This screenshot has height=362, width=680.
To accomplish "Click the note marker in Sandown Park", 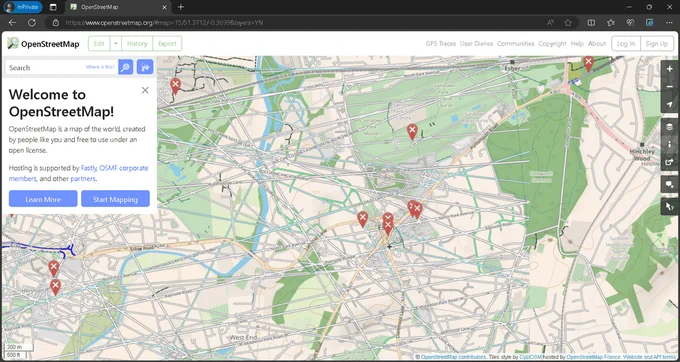I will click(x=412, y=131).
